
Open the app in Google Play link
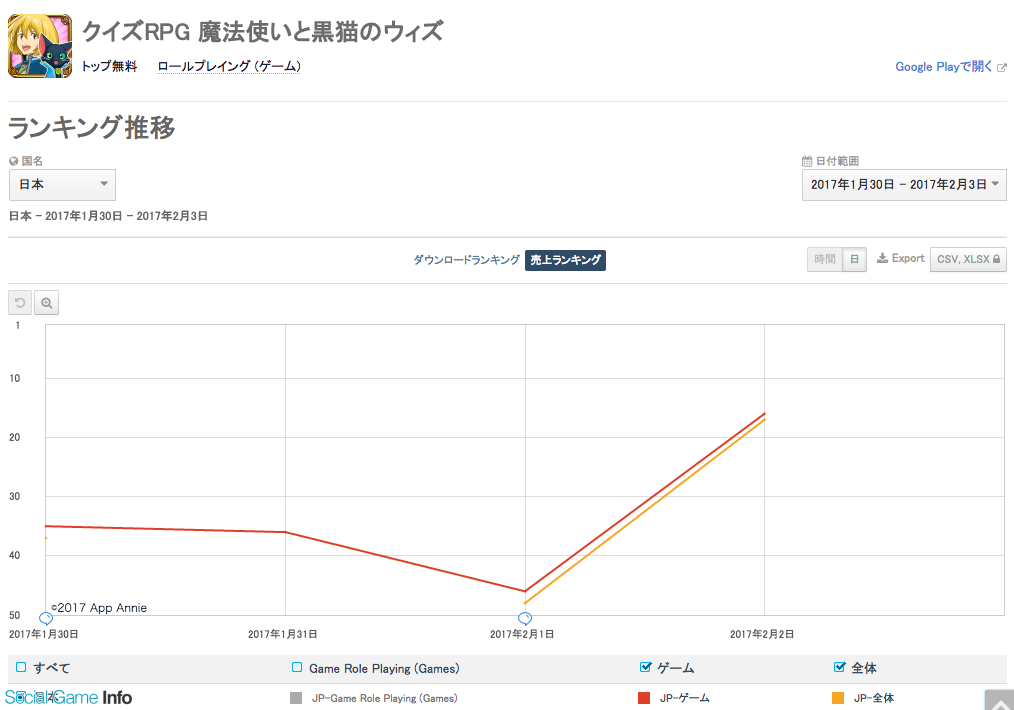[944, 67]
